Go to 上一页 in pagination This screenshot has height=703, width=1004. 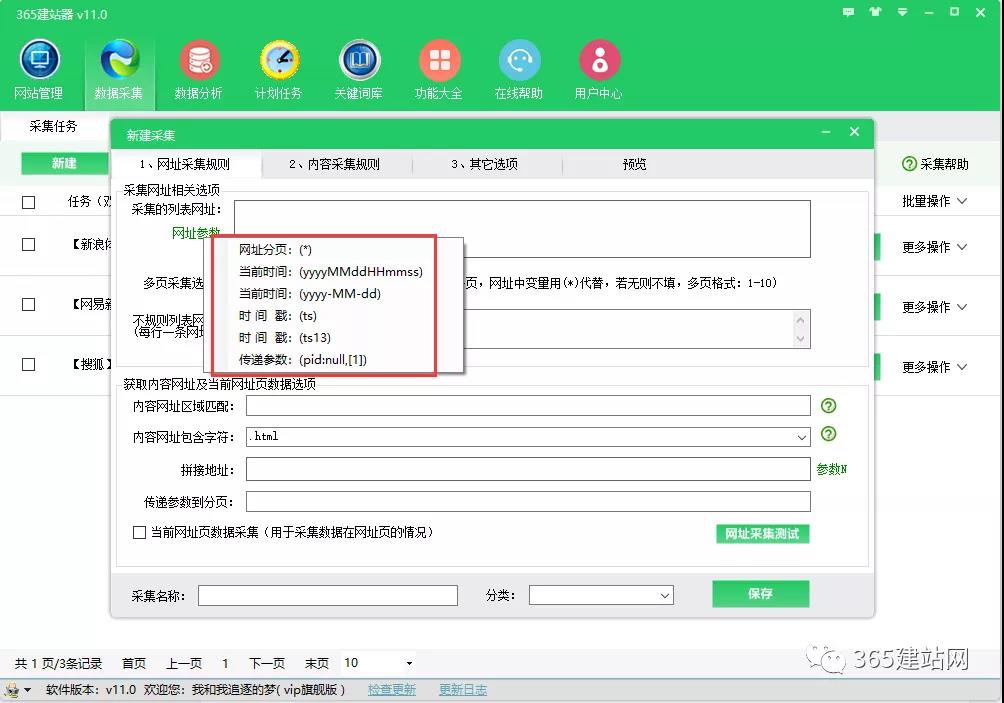coord(184,663)
